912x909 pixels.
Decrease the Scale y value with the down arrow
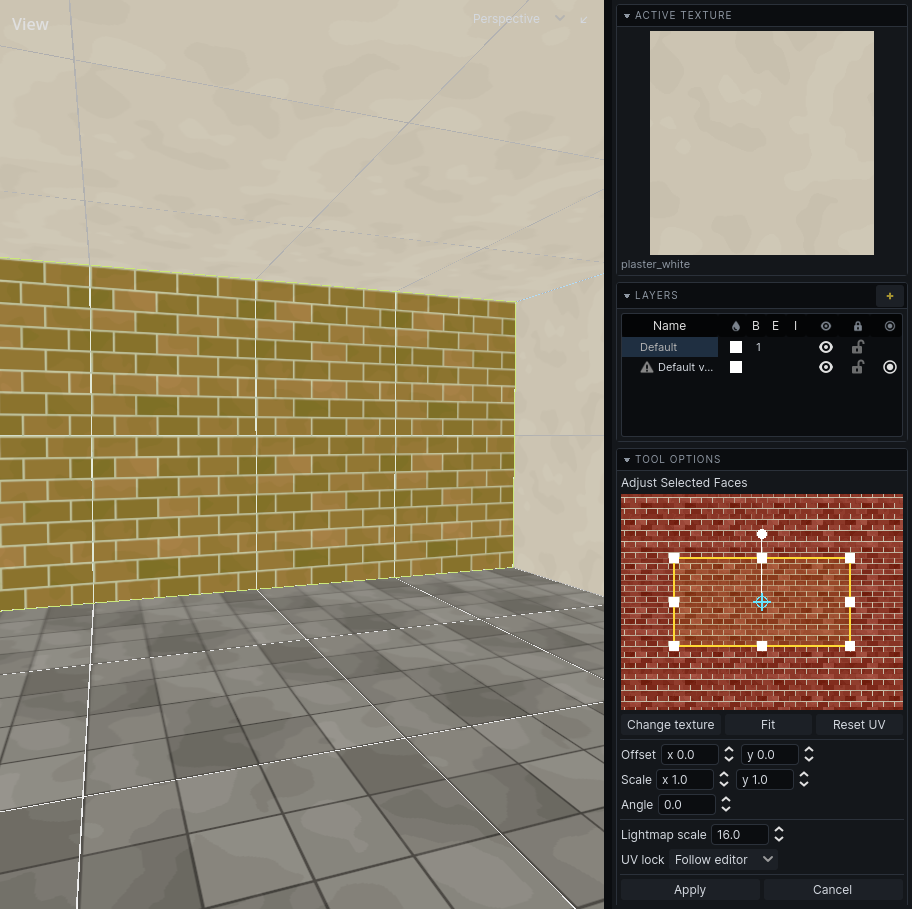pos(804,784)
